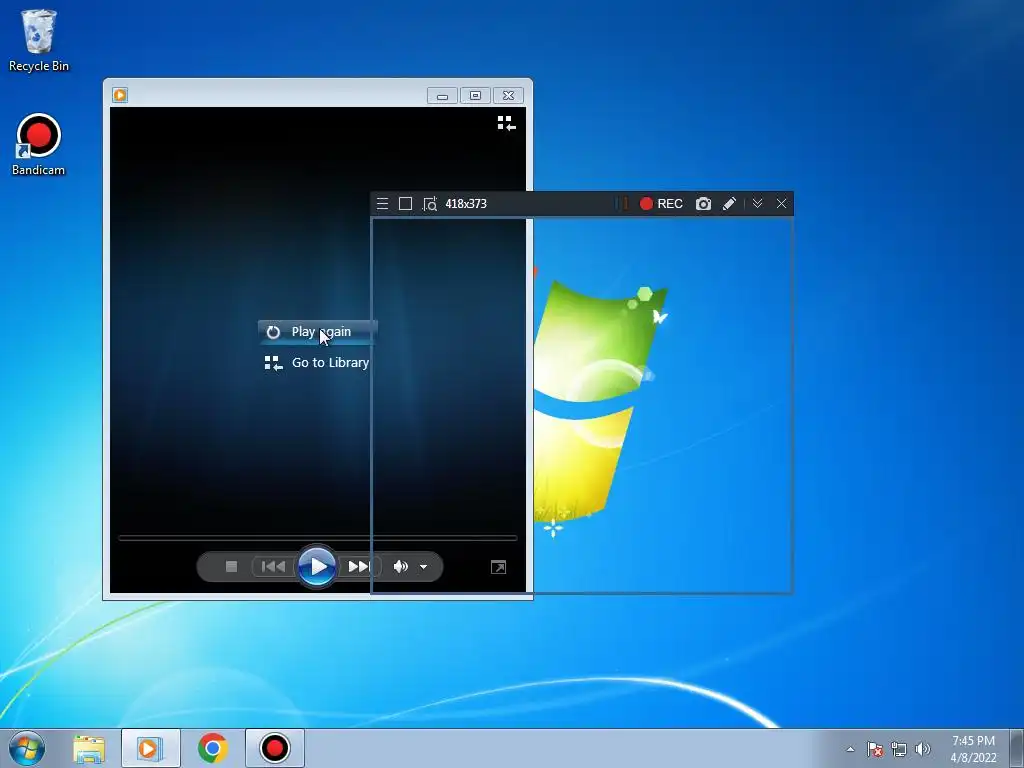Click the 418x373 recording size label
The width and height of the screenshot is (1024, 768).
pyautogui.click(x=466, y=204)
